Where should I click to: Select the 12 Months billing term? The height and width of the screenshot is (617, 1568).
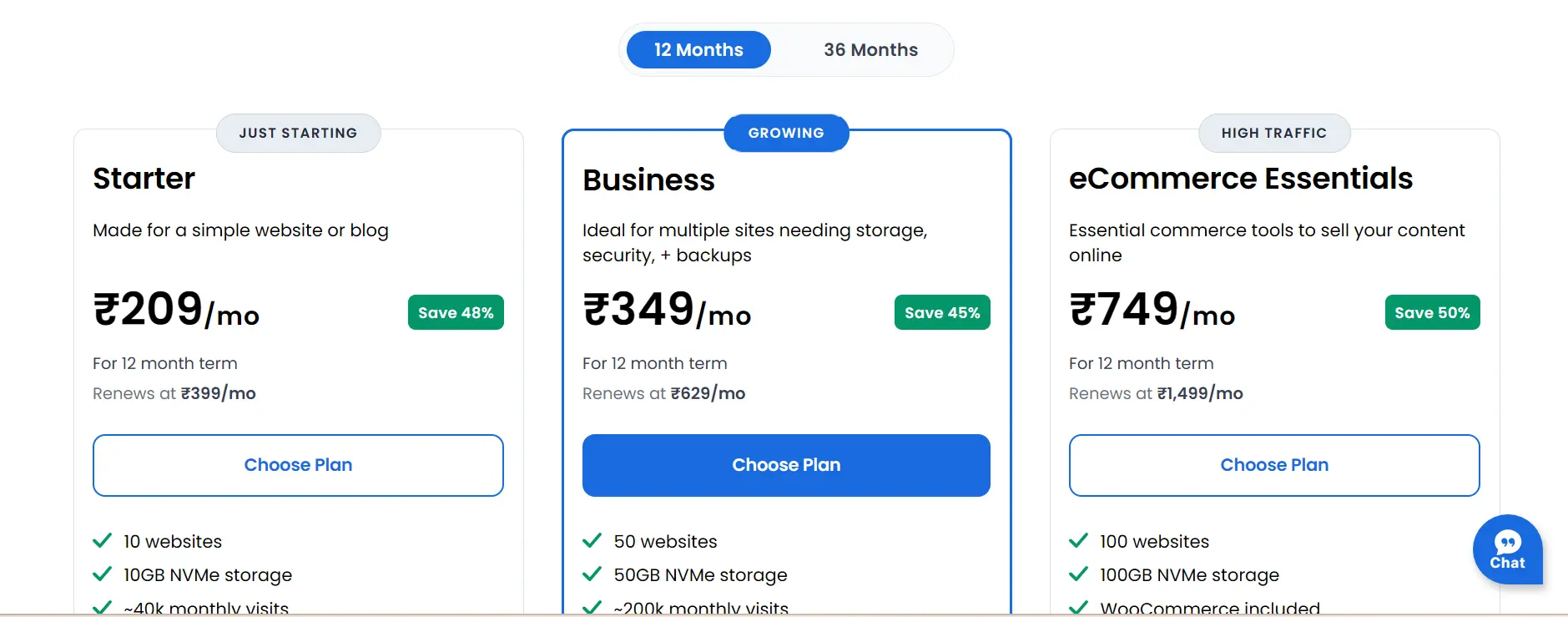pos(698,50)
